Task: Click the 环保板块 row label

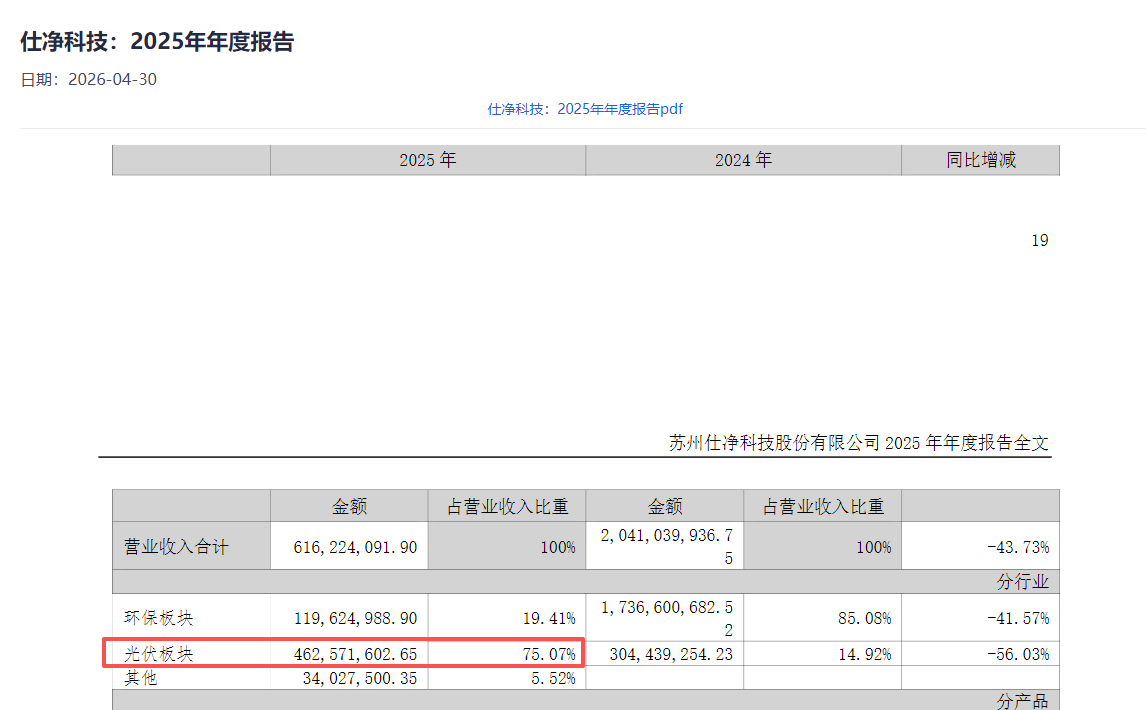Action: click(x=159, y=618)
